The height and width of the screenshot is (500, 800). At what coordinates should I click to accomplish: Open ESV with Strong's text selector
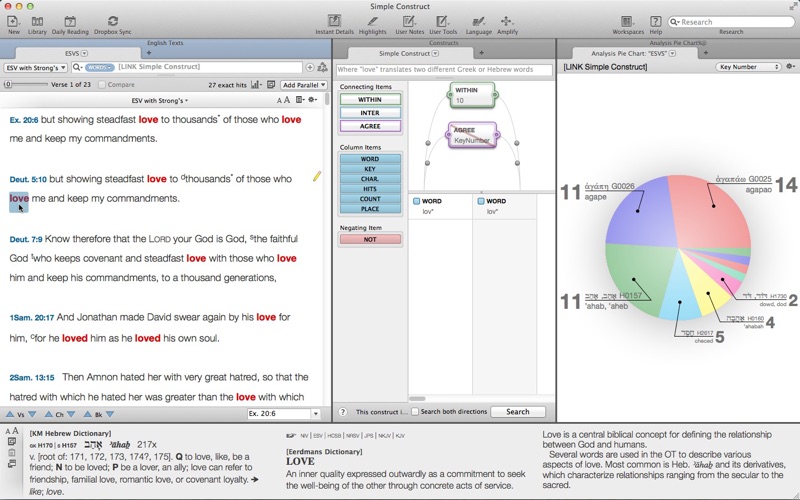click(x=36, y=67)
